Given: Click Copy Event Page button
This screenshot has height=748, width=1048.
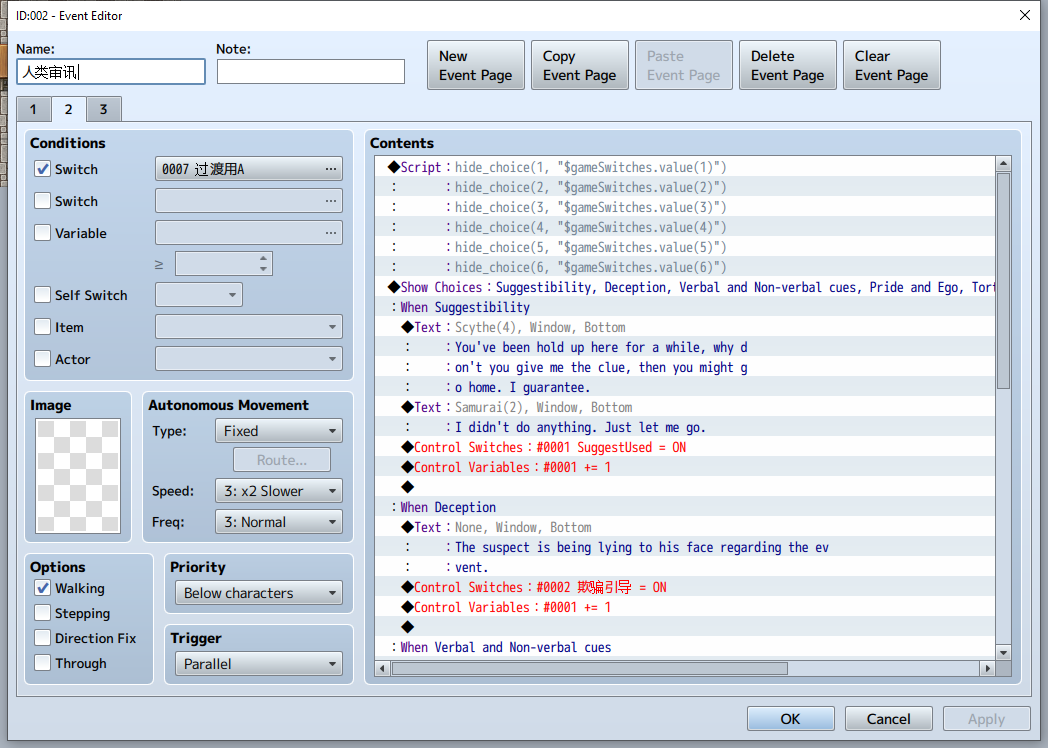Looking at the screenshot, I should tap(579, 66).
